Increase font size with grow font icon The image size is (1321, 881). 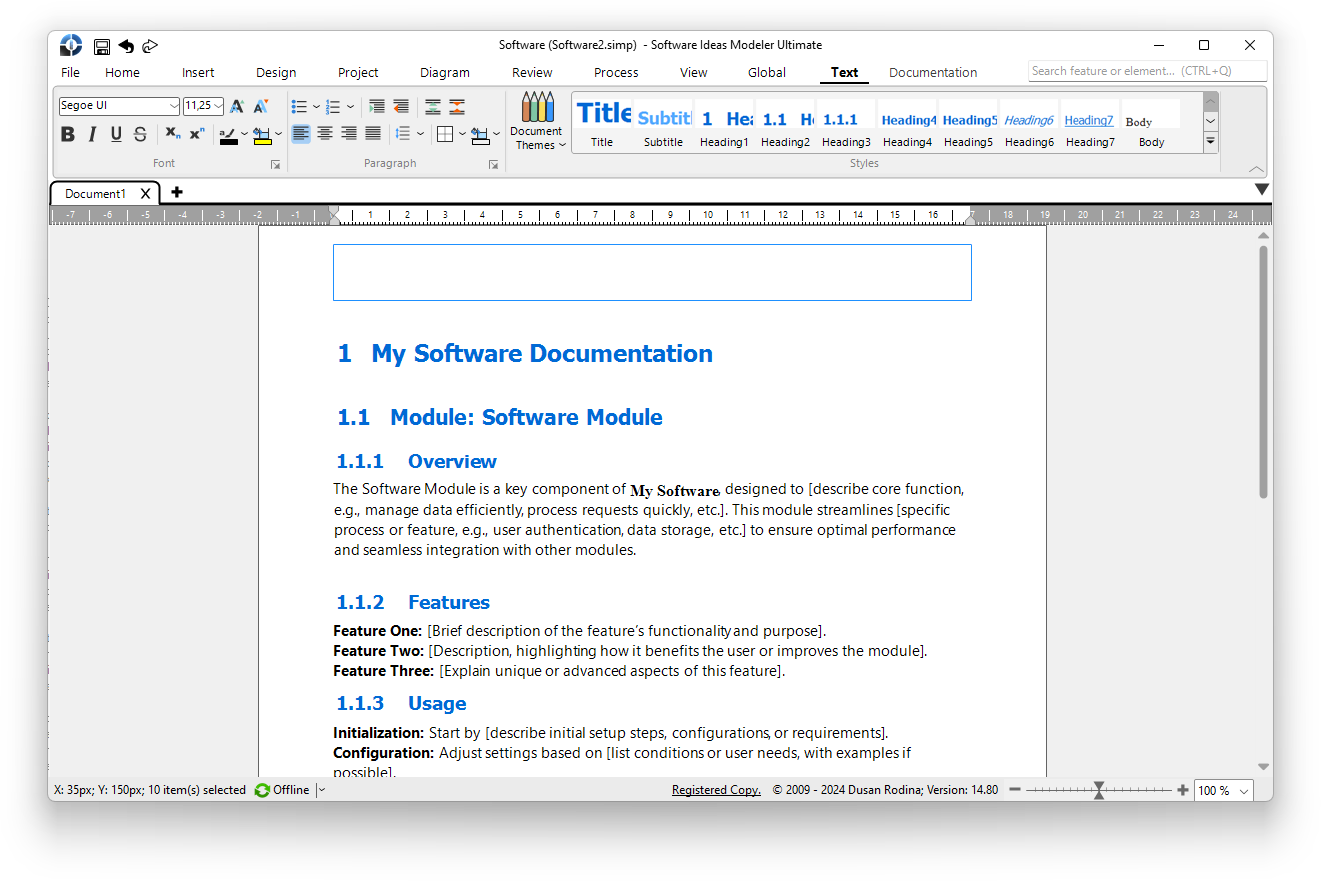pos(237,106)
